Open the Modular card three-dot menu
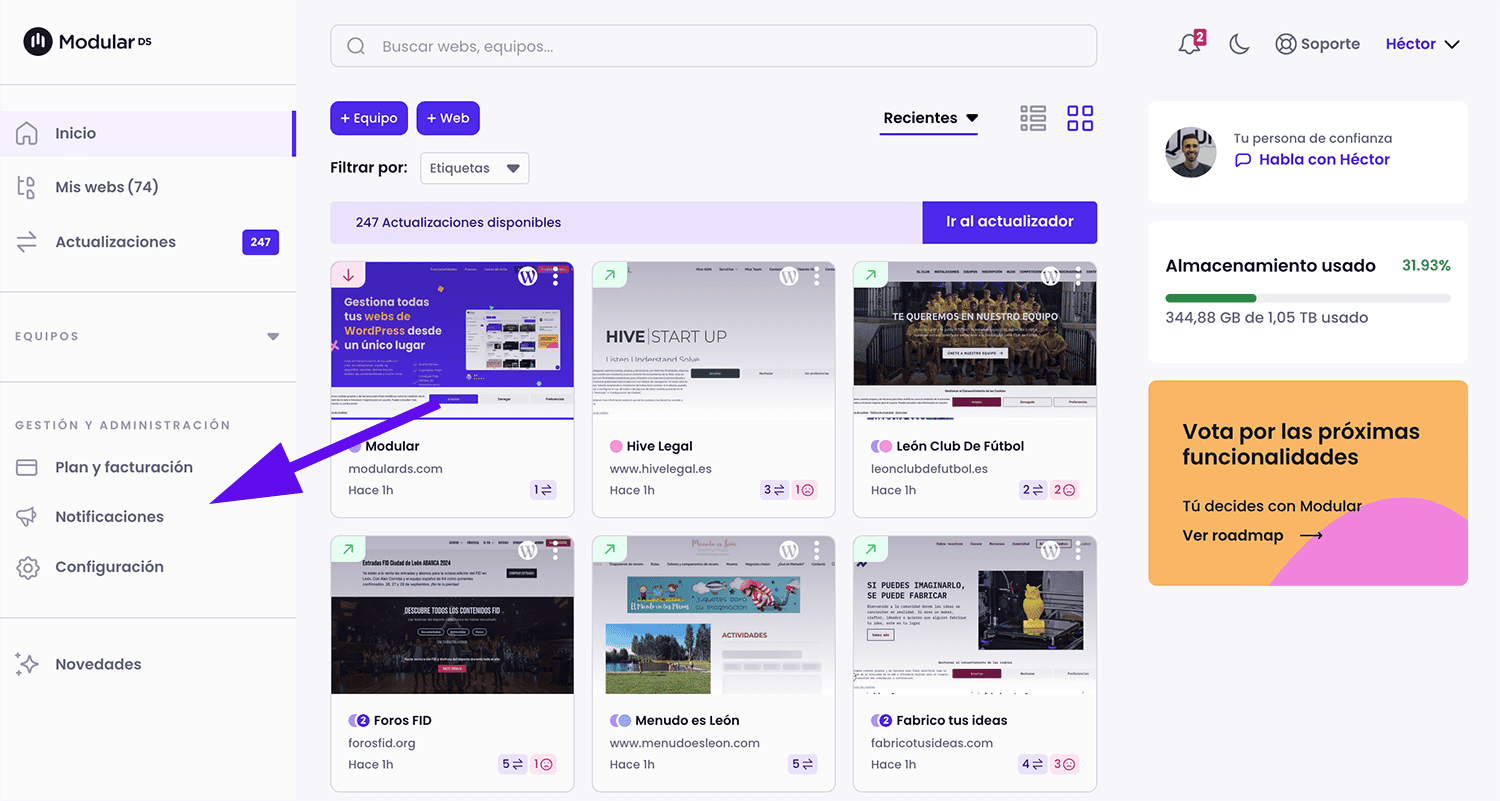 click(x=556, y=276)
